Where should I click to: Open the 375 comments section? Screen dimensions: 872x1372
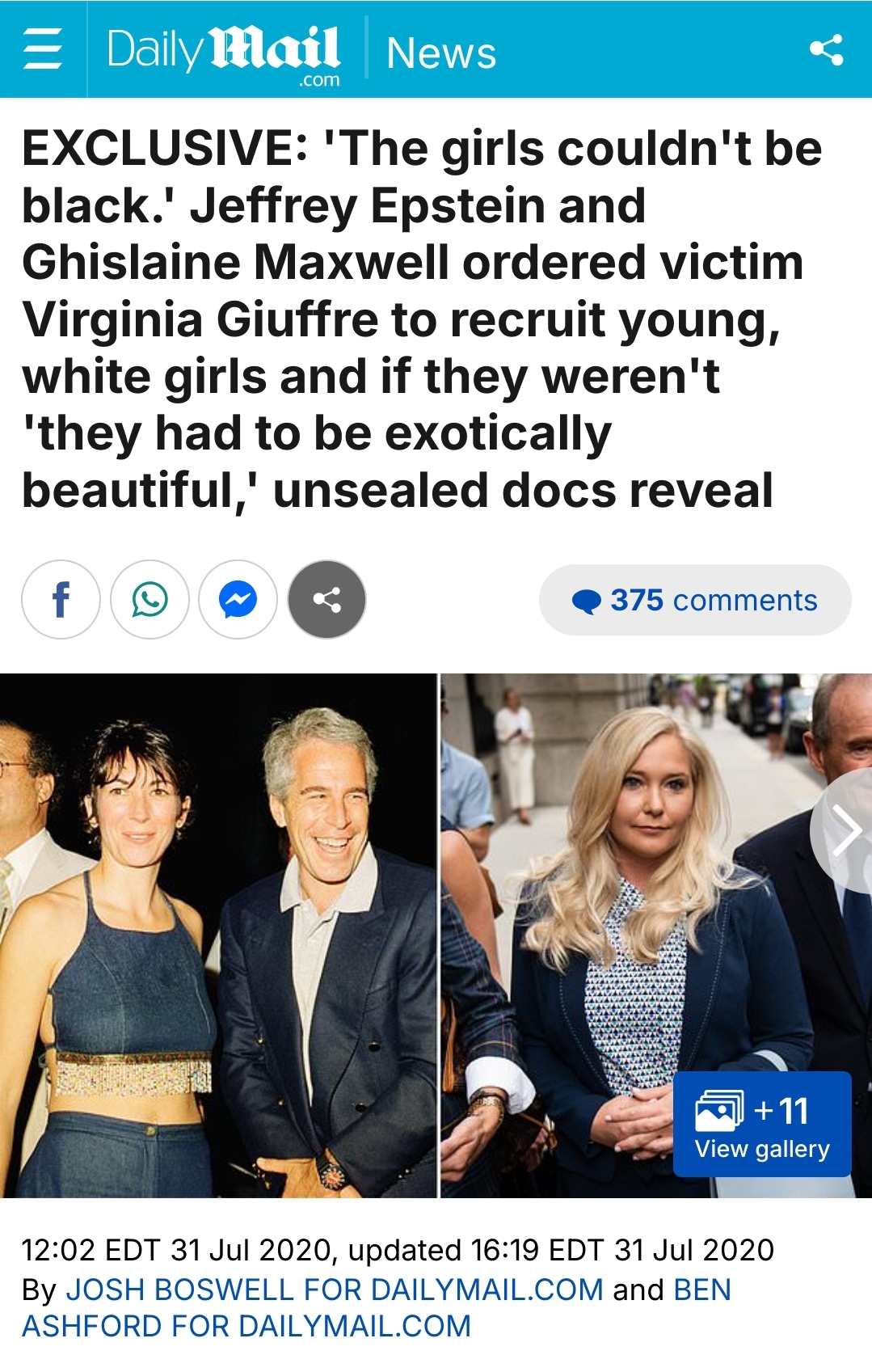coord(695,600)
